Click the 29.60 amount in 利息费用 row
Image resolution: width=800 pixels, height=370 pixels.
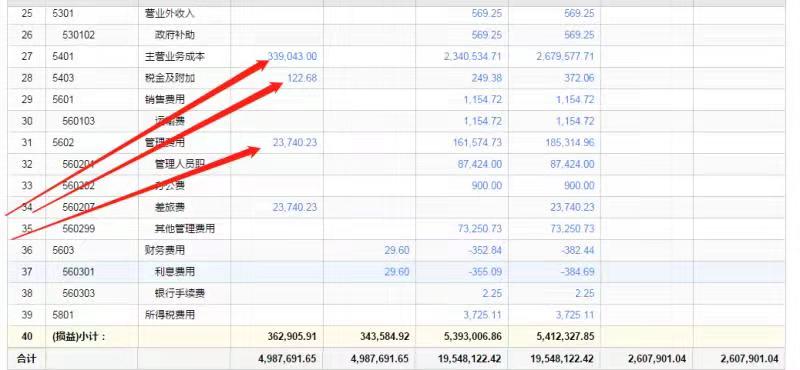397,272
